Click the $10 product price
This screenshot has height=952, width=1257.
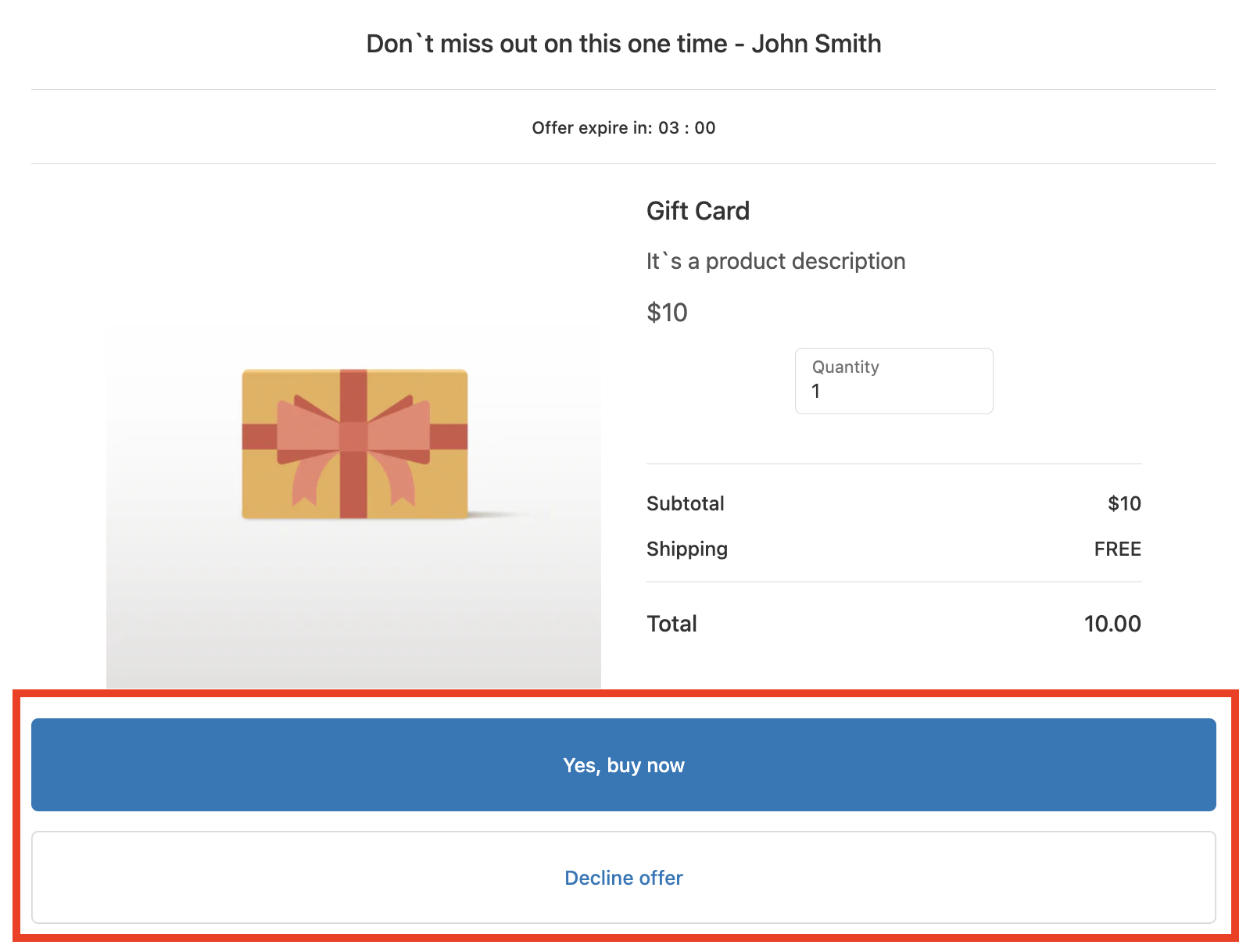(x=667, y=313)
